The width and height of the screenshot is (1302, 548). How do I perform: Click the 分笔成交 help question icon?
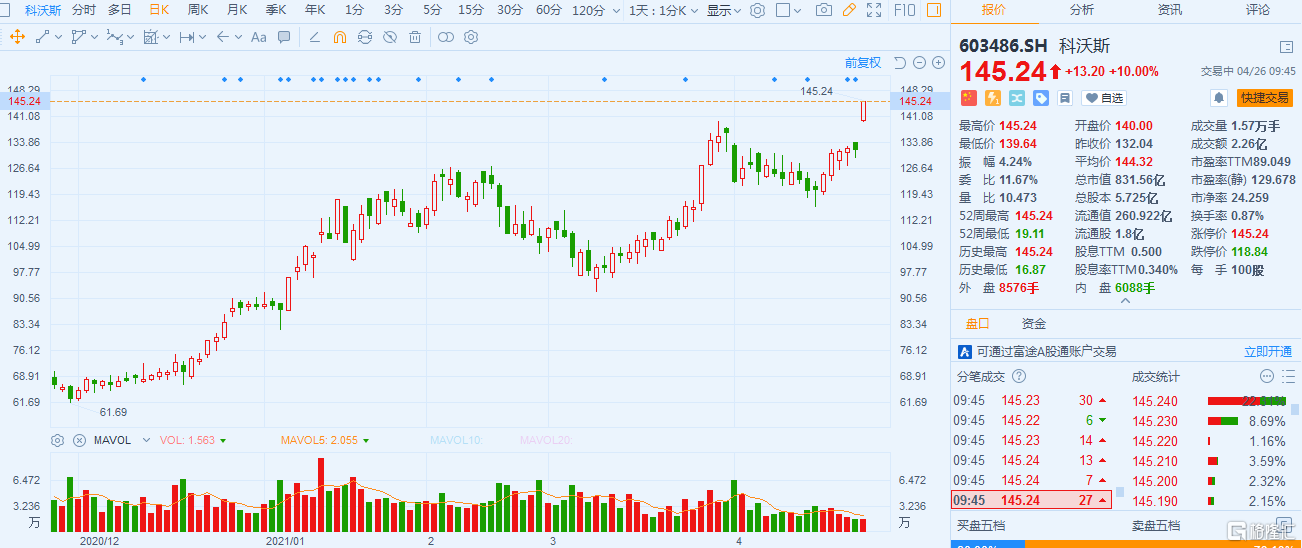pos(1019,377)
